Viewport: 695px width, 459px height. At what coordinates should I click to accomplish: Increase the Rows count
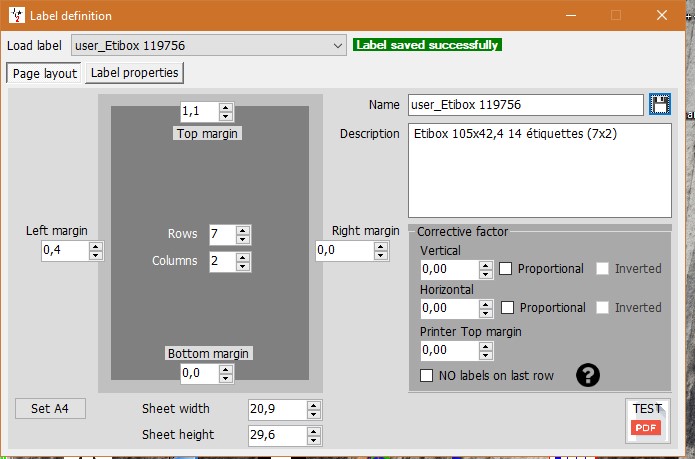pos(242,231)
